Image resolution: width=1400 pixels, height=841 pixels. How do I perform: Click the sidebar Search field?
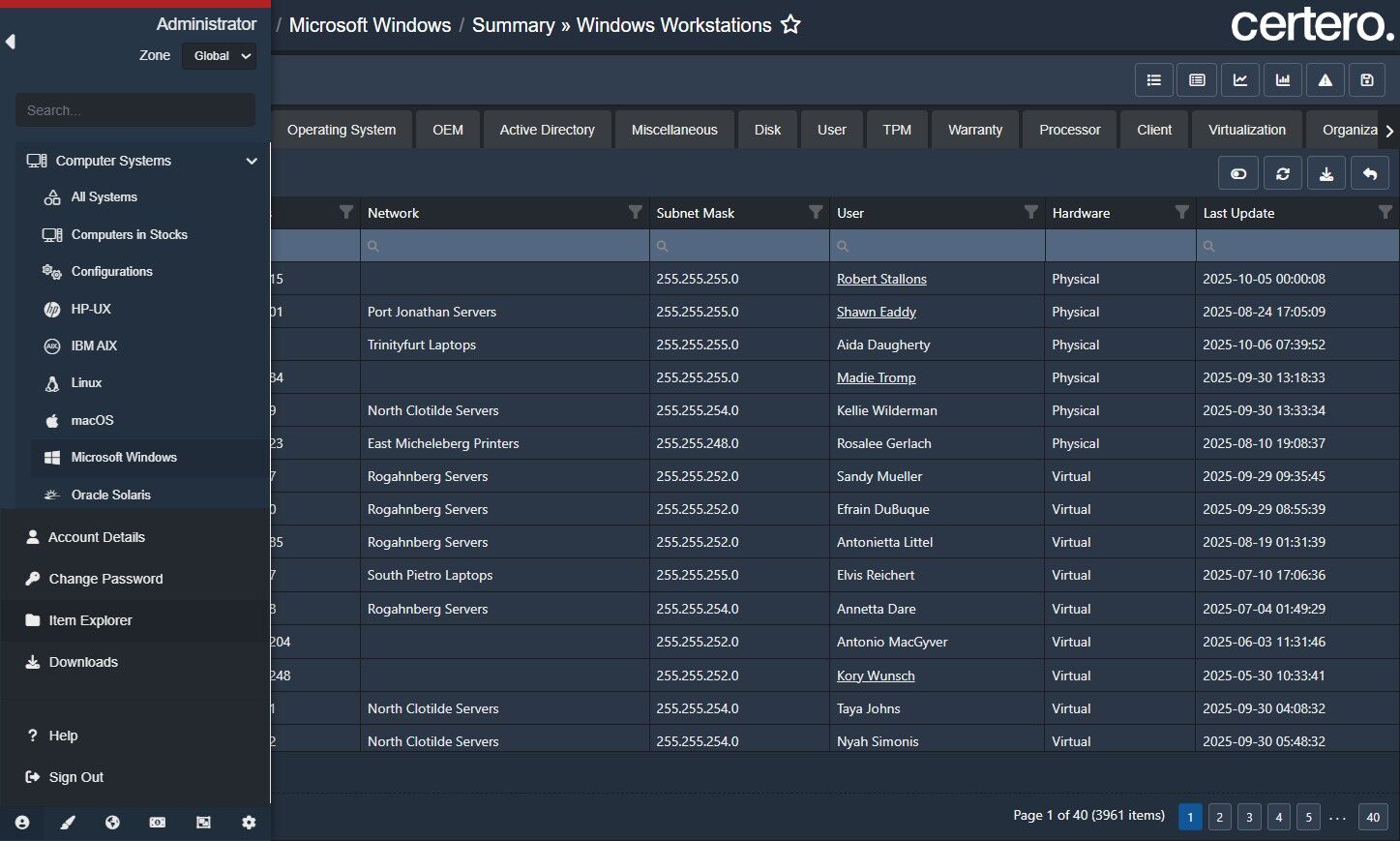coord(135,110)
